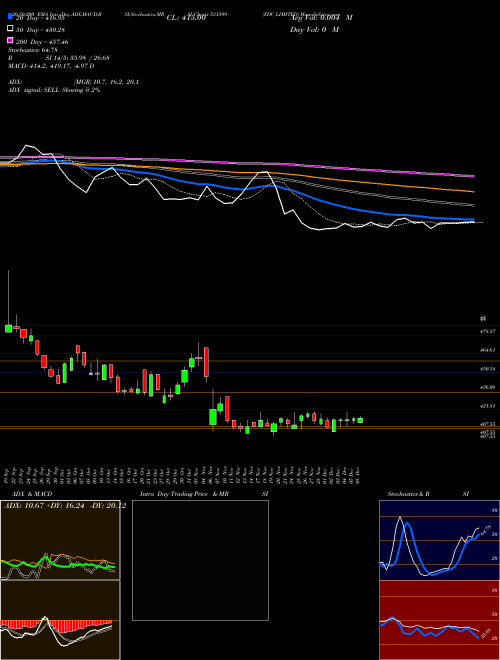500x660 pixels.
Task: Click the '(MGR) 10.7, 16.2, 20.1' ADX values
Action: coord(106,82)
